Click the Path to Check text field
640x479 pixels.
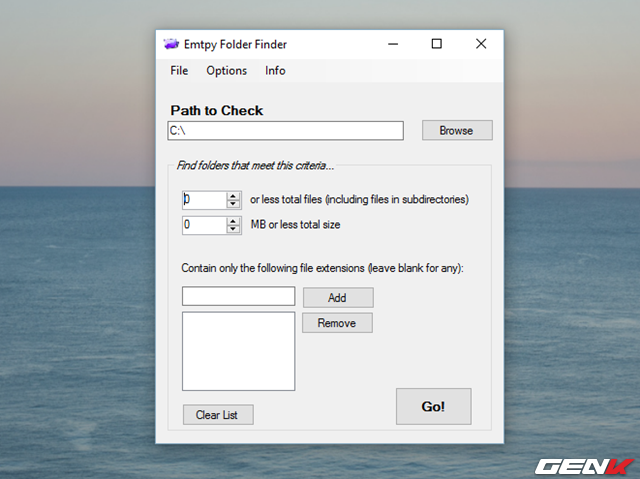tap(285, 131)
